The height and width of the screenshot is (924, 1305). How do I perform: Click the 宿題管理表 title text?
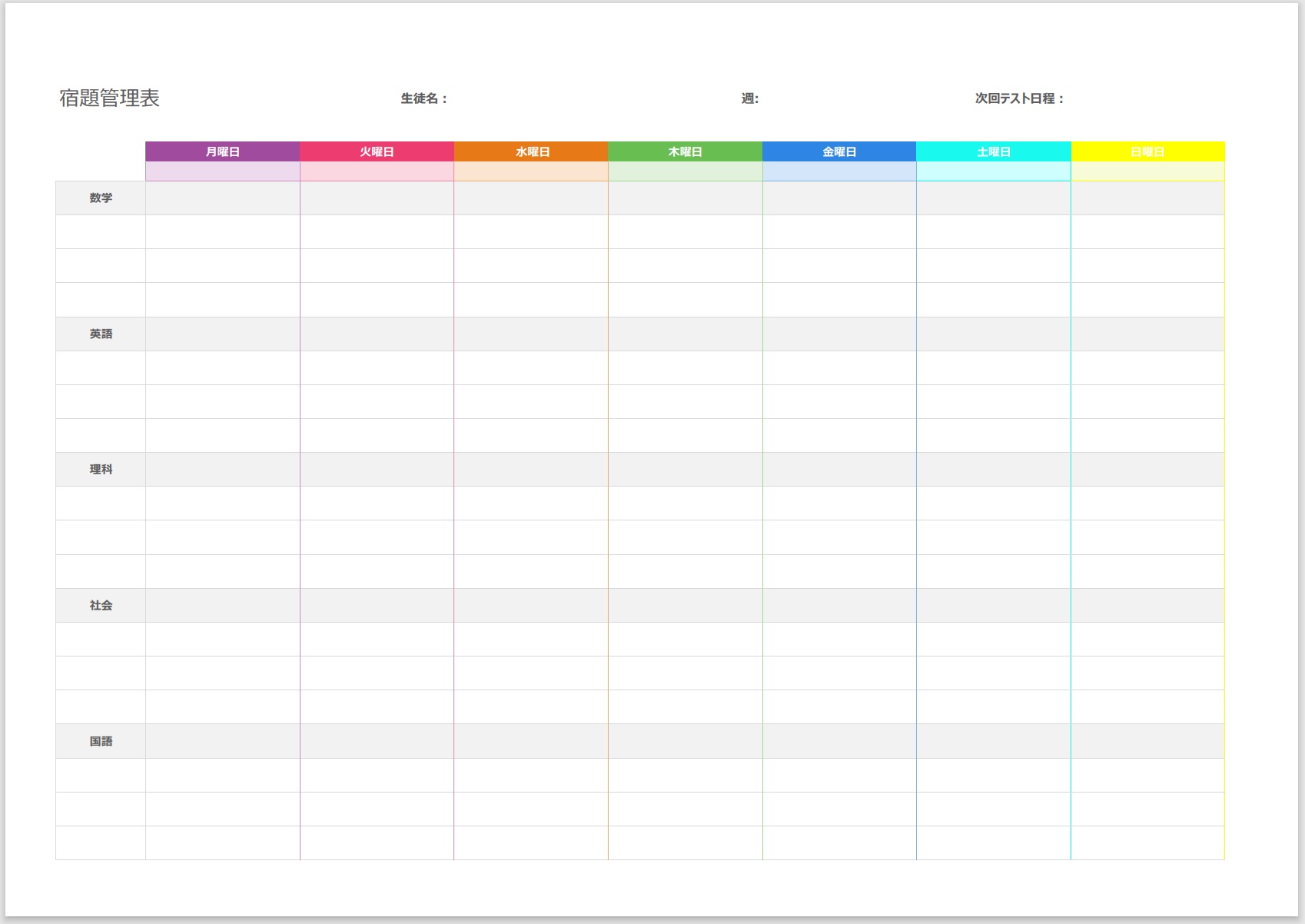[110, 98]
